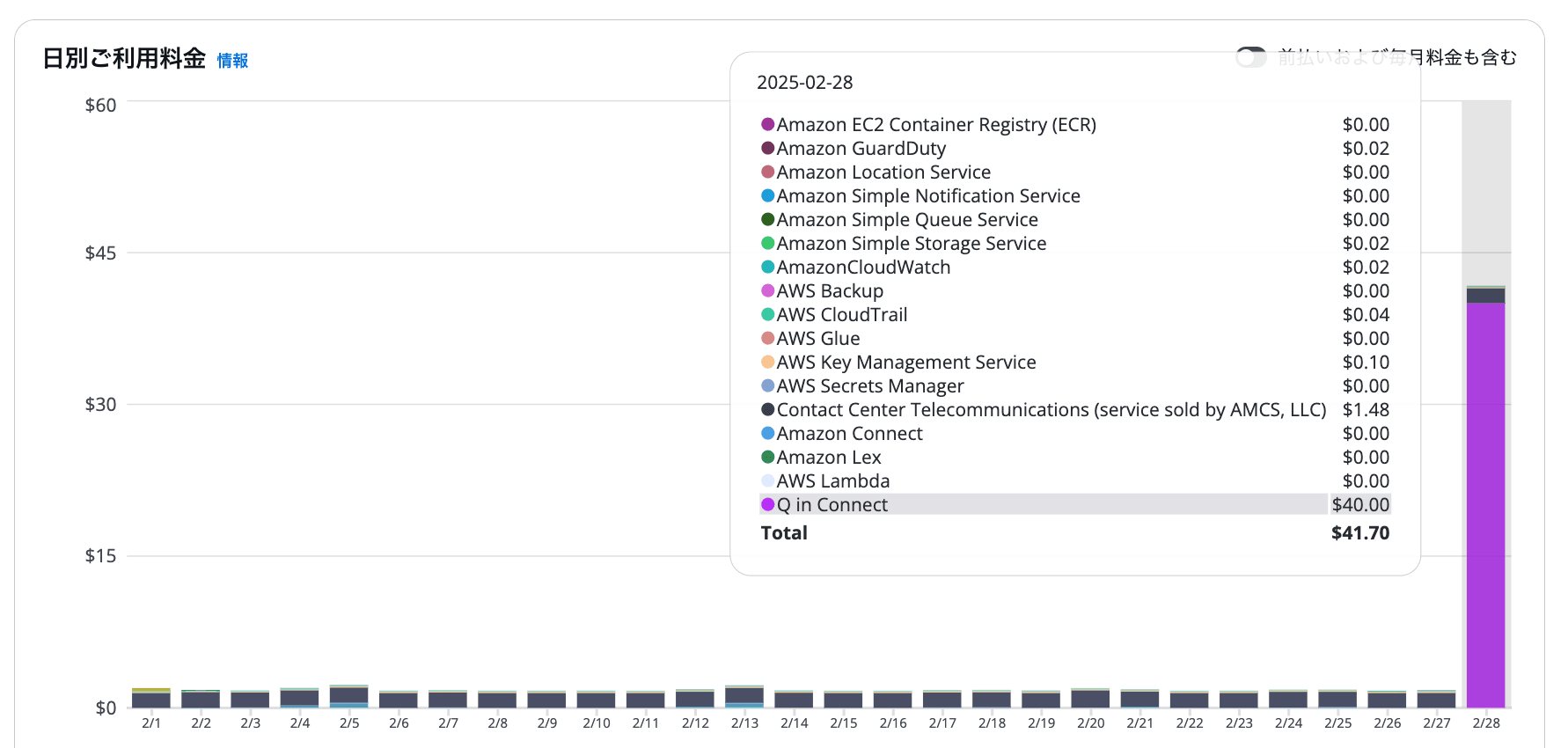This screenshot has height=748, width=1568.
Task: Click the purple Q in Connect bar for 2/28
Action: (1485, 504)
